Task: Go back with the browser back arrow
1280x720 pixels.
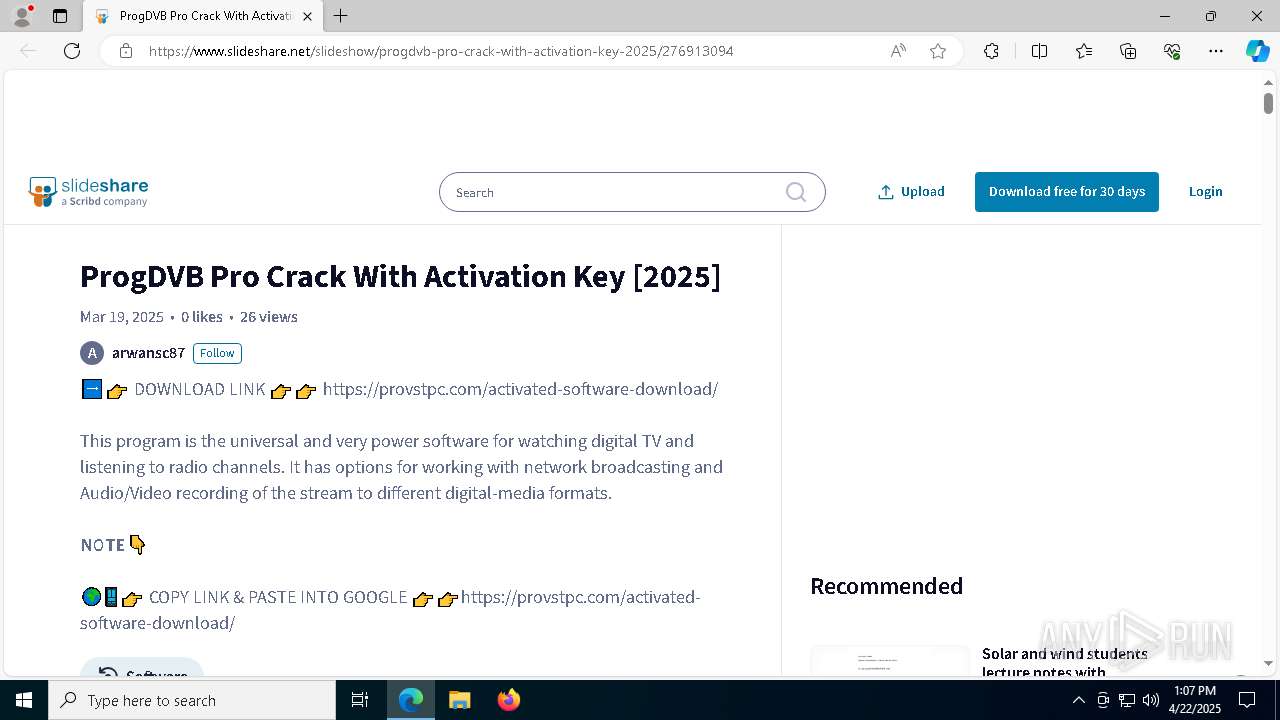Action: coord(28,51)
